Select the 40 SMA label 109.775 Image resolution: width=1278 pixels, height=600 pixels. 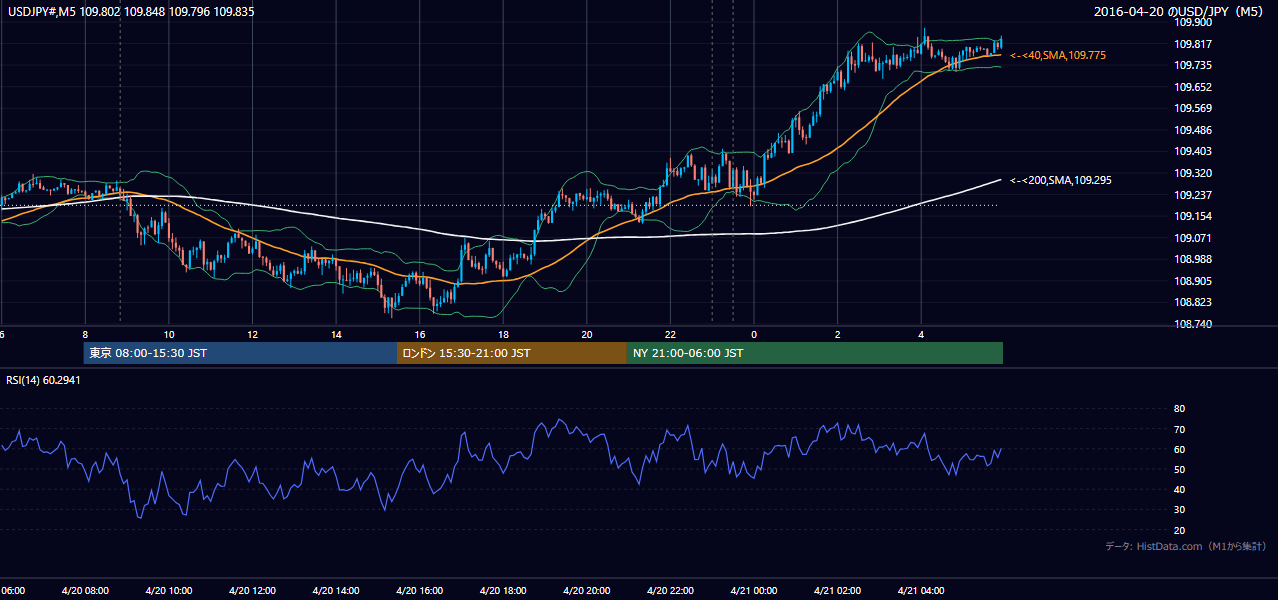point(1058,56)
